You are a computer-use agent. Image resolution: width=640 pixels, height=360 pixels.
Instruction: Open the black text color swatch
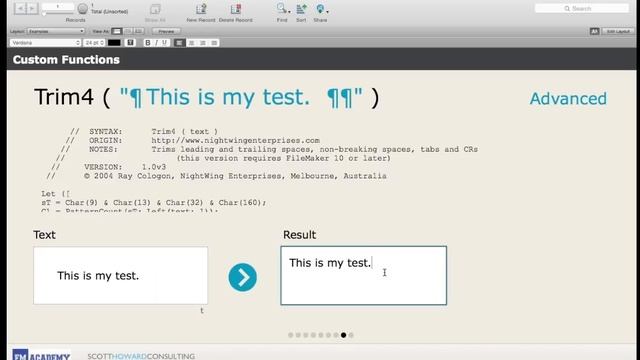click(x=114, y=42)
